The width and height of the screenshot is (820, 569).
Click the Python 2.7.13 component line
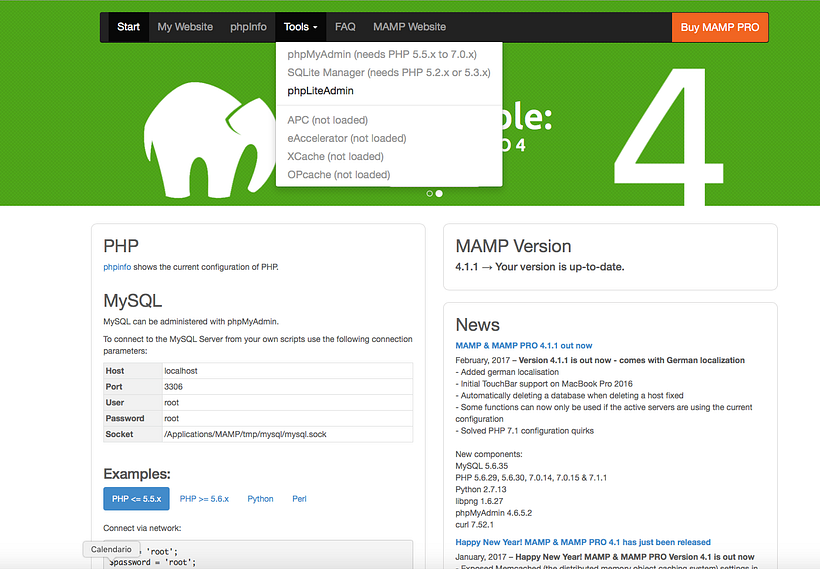click(481, 490)
